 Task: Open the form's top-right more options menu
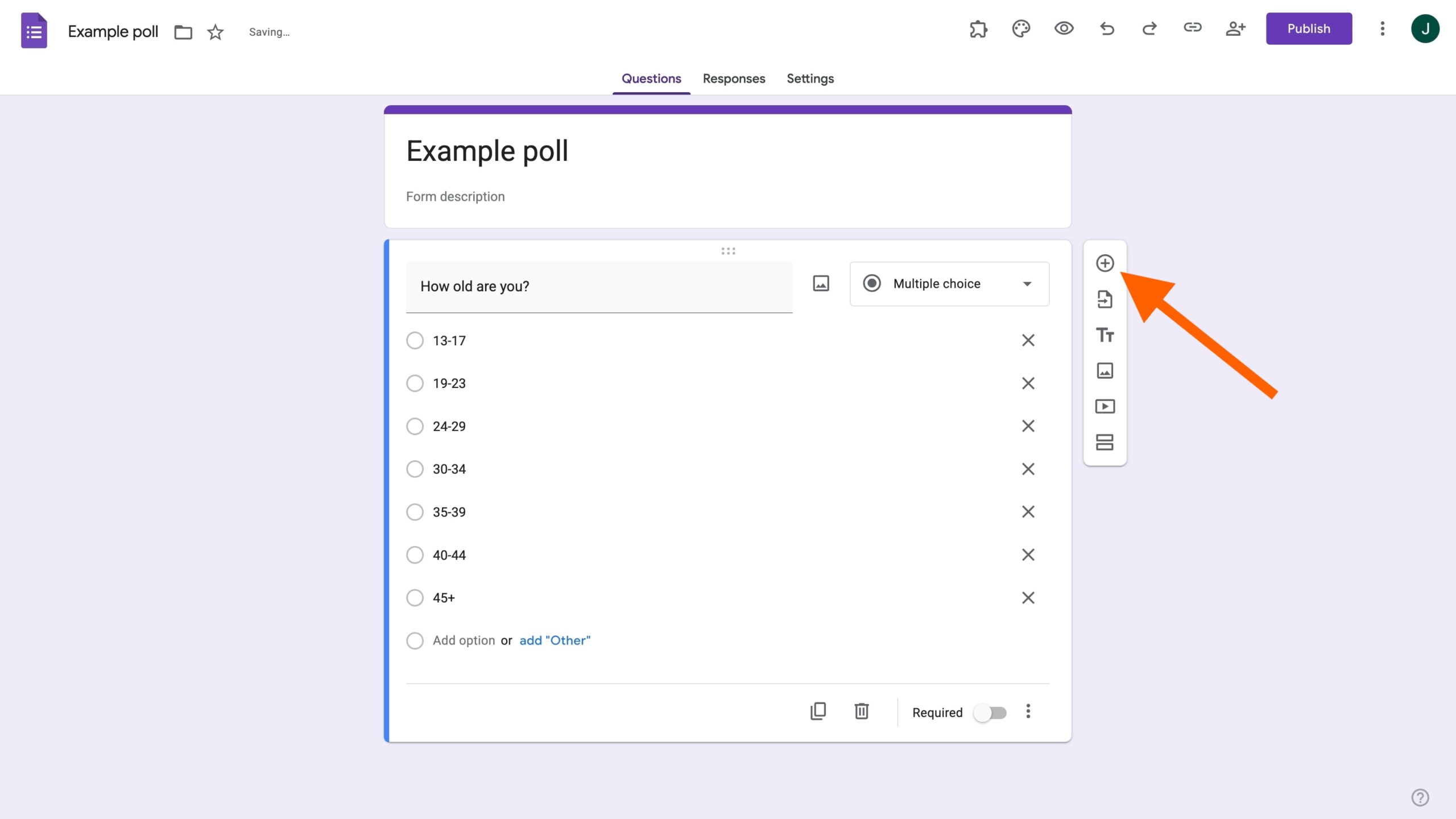[x=1383, y=28]
